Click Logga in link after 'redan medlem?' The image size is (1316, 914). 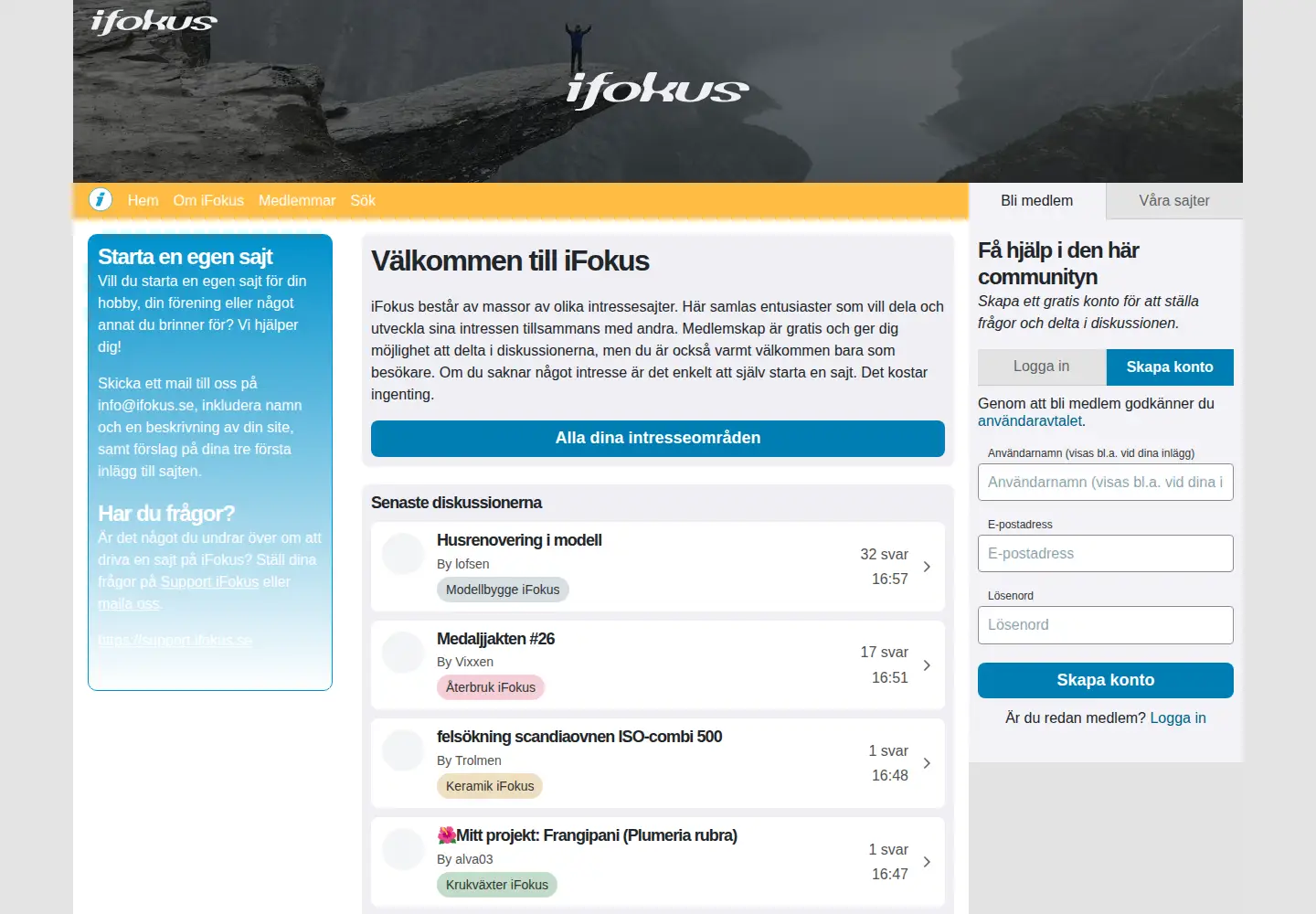1178,718
